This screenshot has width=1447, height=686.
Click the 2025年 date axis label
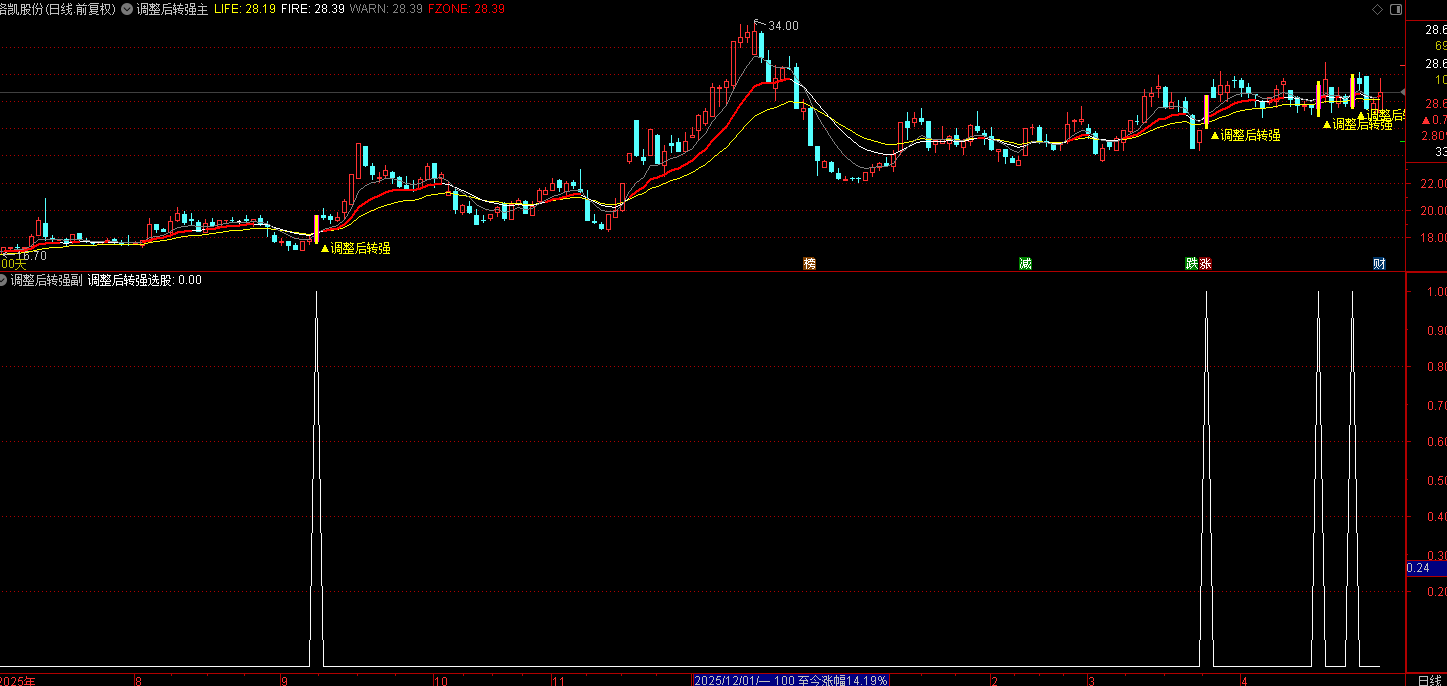(x=18, y=680)
